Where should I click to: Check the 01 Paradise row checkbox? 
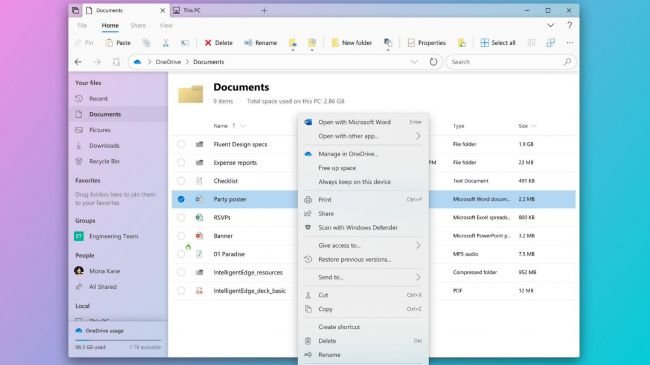click(181, 254)
